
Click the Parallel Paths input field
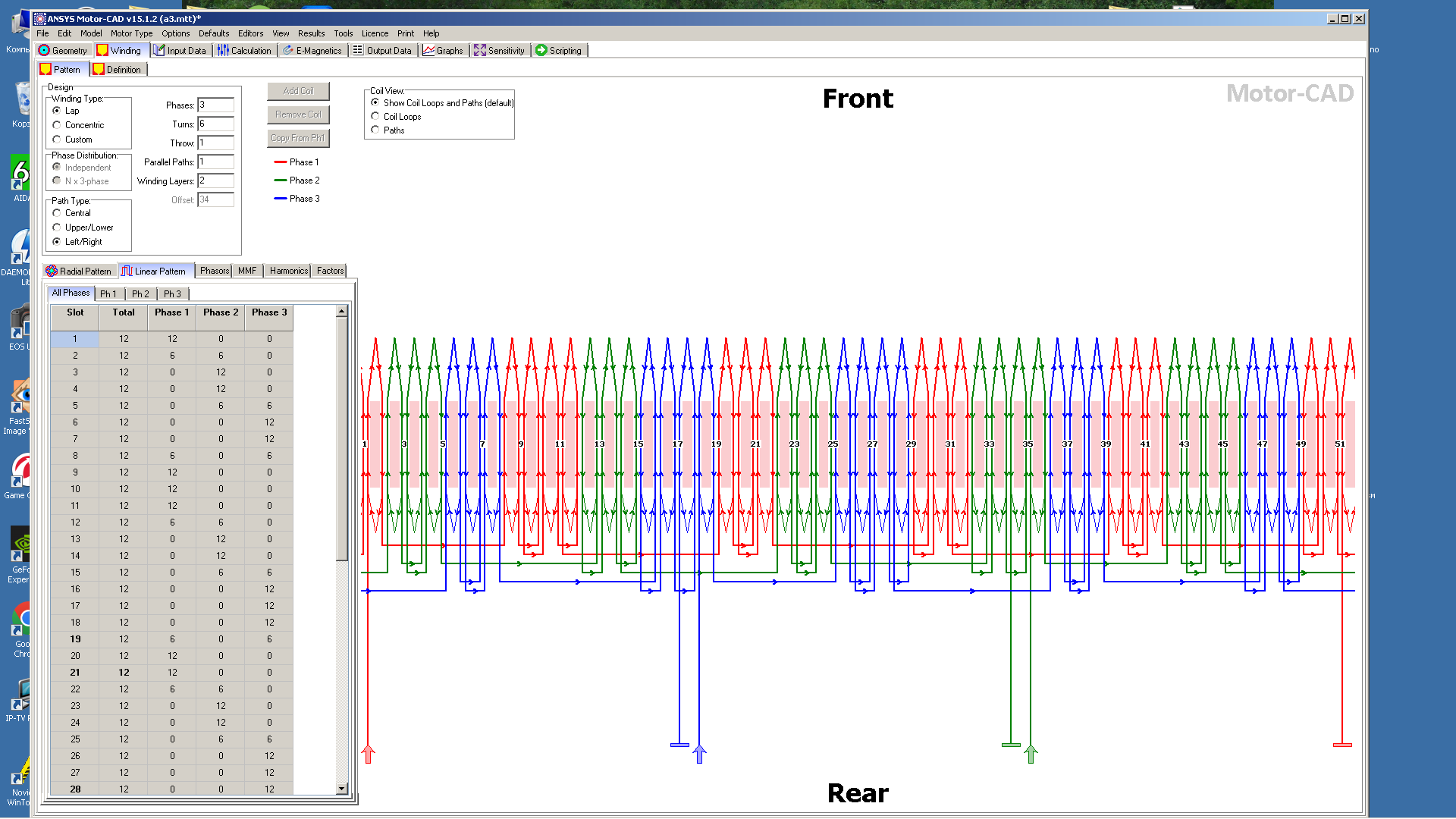[215, 162]
